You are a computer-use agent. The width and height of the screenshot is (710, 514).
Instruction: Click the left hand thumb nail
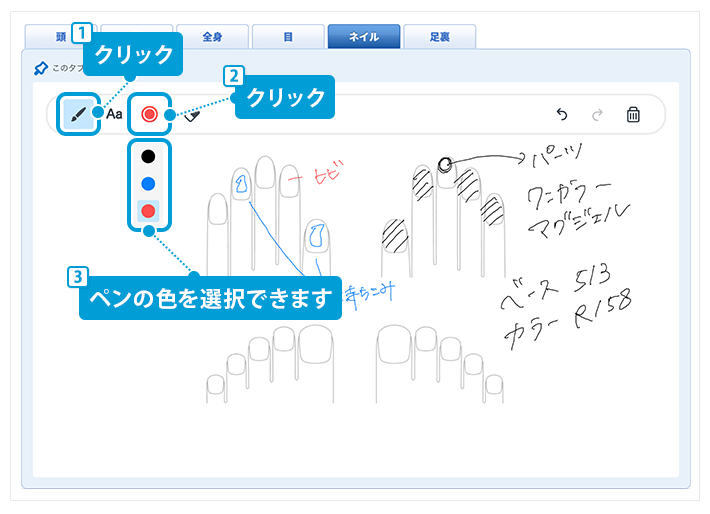(x=316, y=236)
